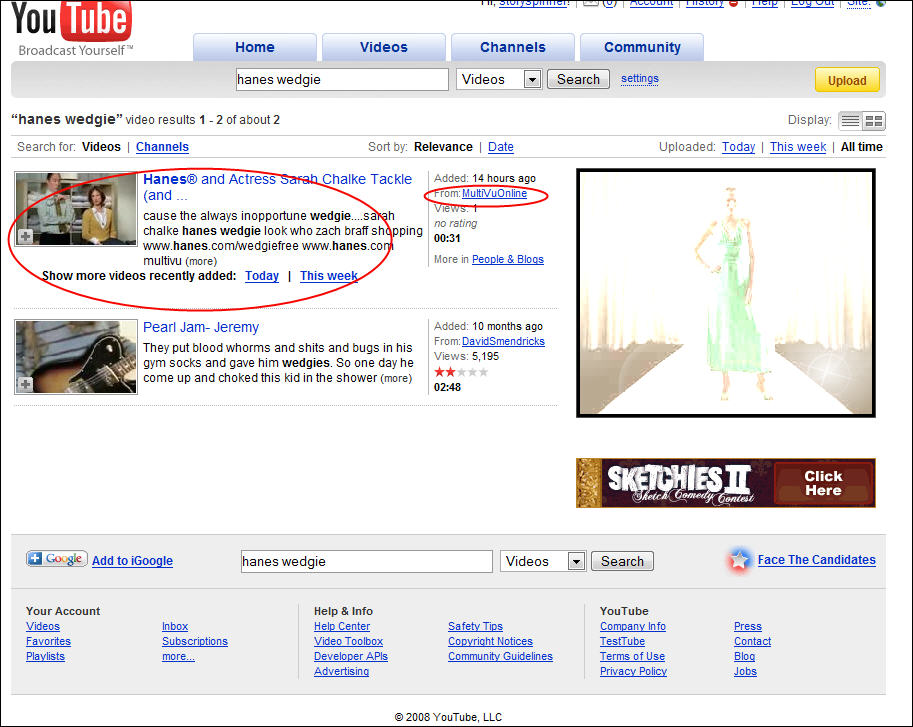Open the Channels tab

click(x=513, y=47)
